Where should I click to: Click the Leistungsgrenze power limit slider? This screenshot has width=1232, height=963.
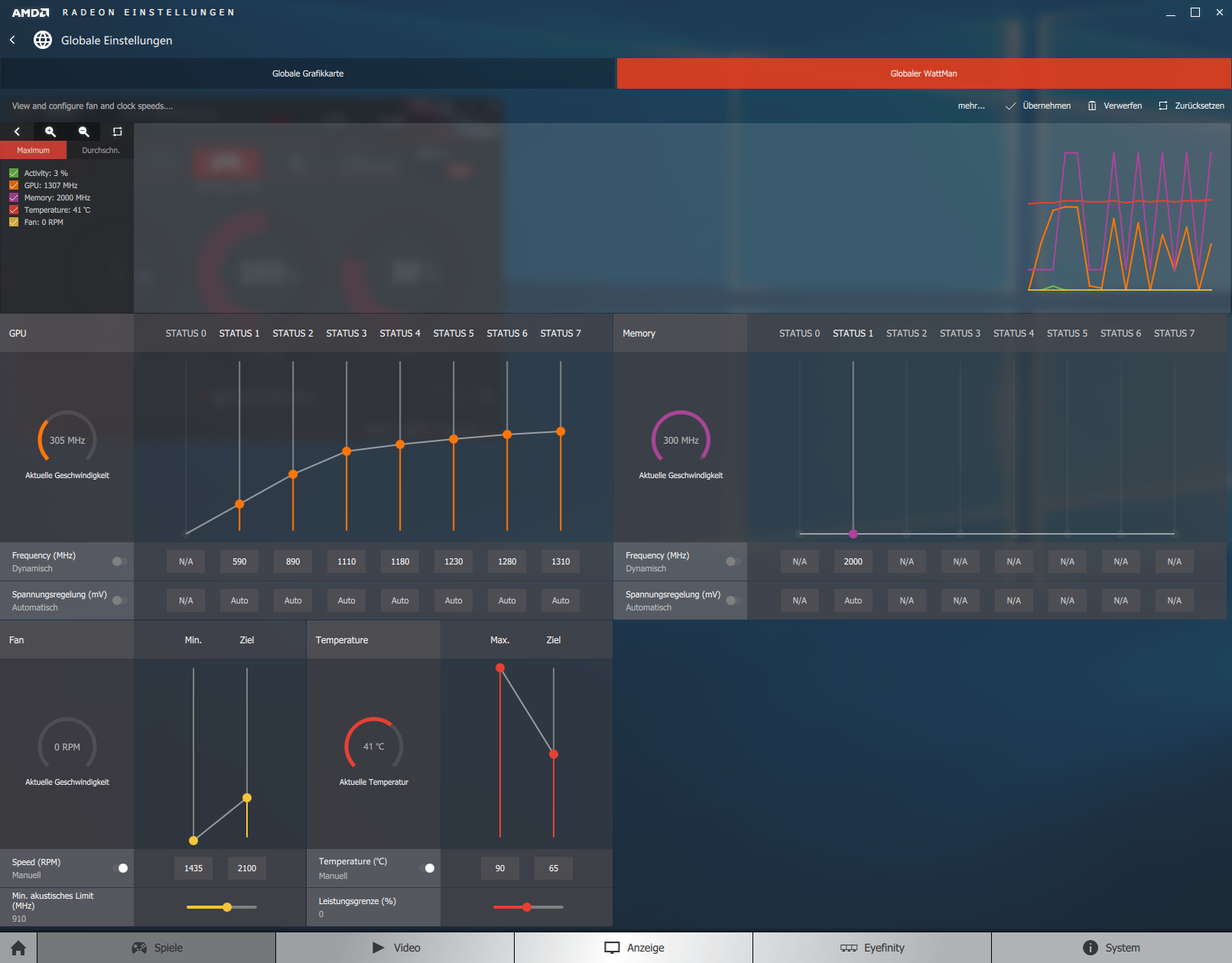click(x=528, y=907)
